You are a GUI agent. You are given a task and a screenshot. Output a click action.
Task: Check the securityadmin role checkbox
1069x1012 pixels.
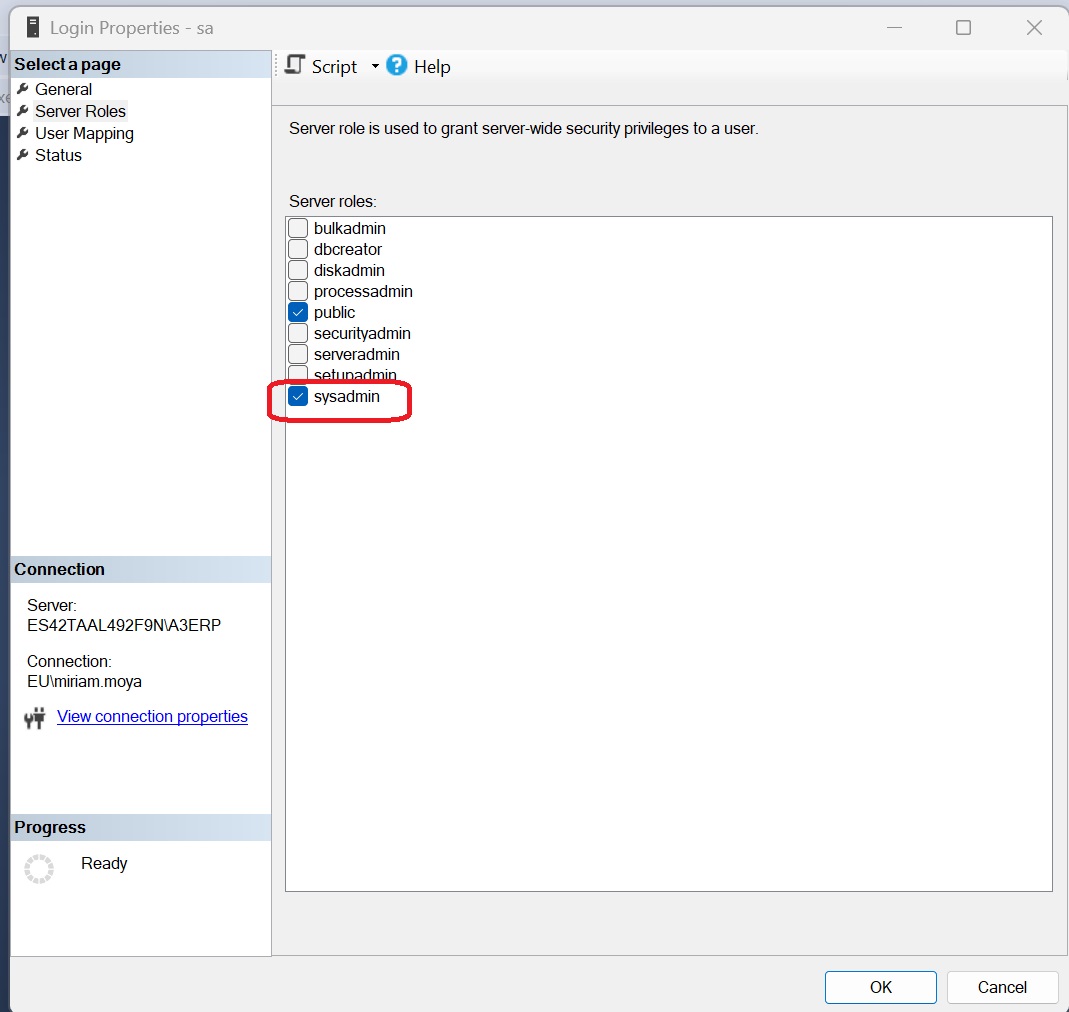(x=298, y=333)
